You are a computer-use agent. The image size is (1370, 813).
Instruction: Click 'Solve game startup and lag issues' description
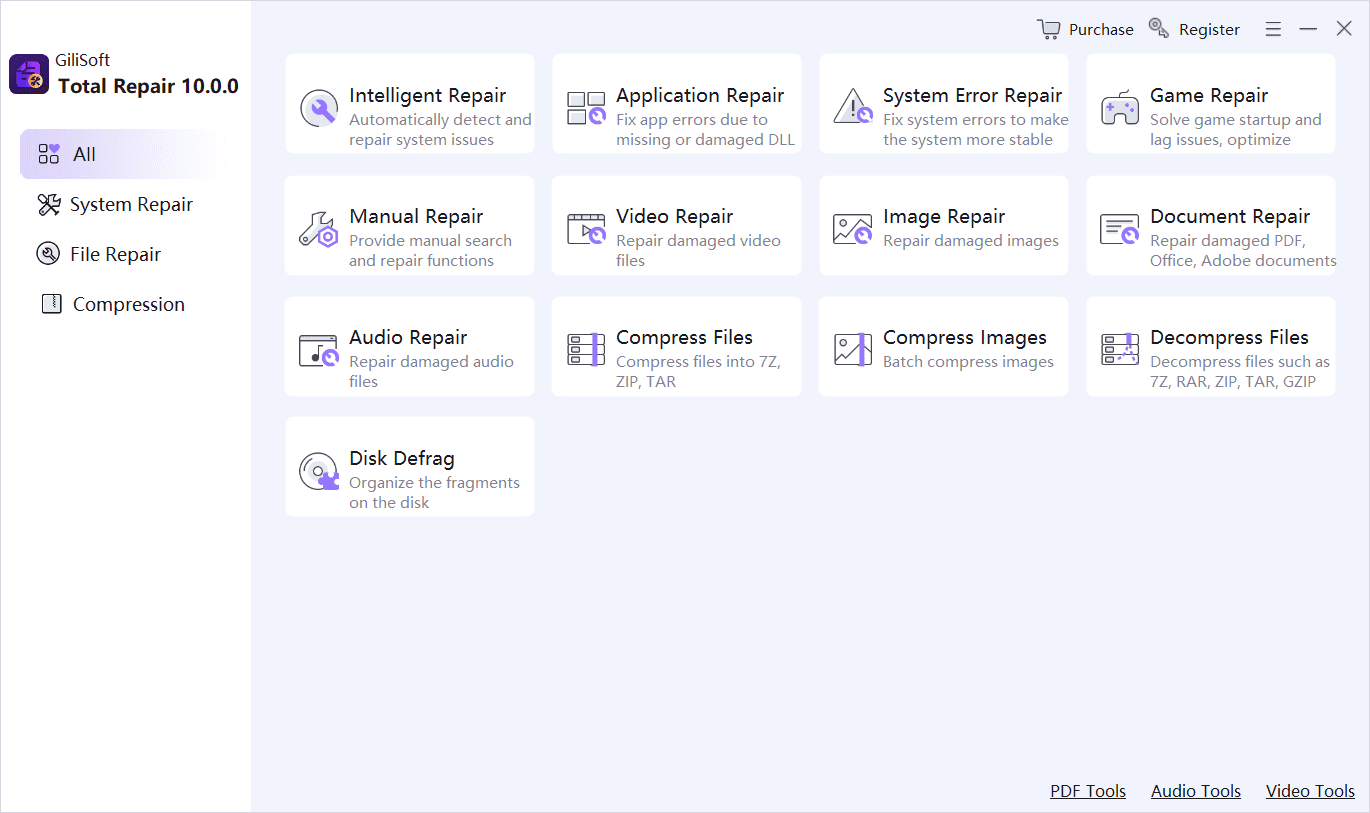coord(1236,130)
